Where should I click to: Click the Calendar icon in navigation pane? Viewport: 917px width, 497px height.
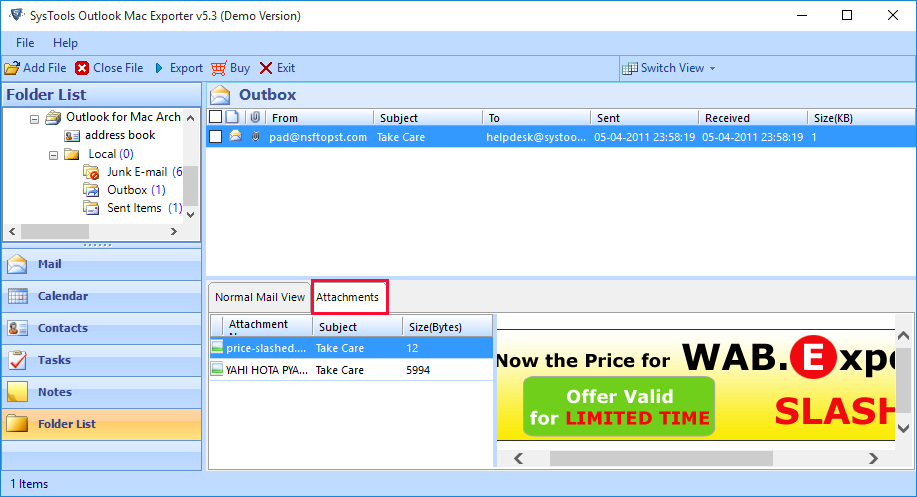tap(18, 296)
